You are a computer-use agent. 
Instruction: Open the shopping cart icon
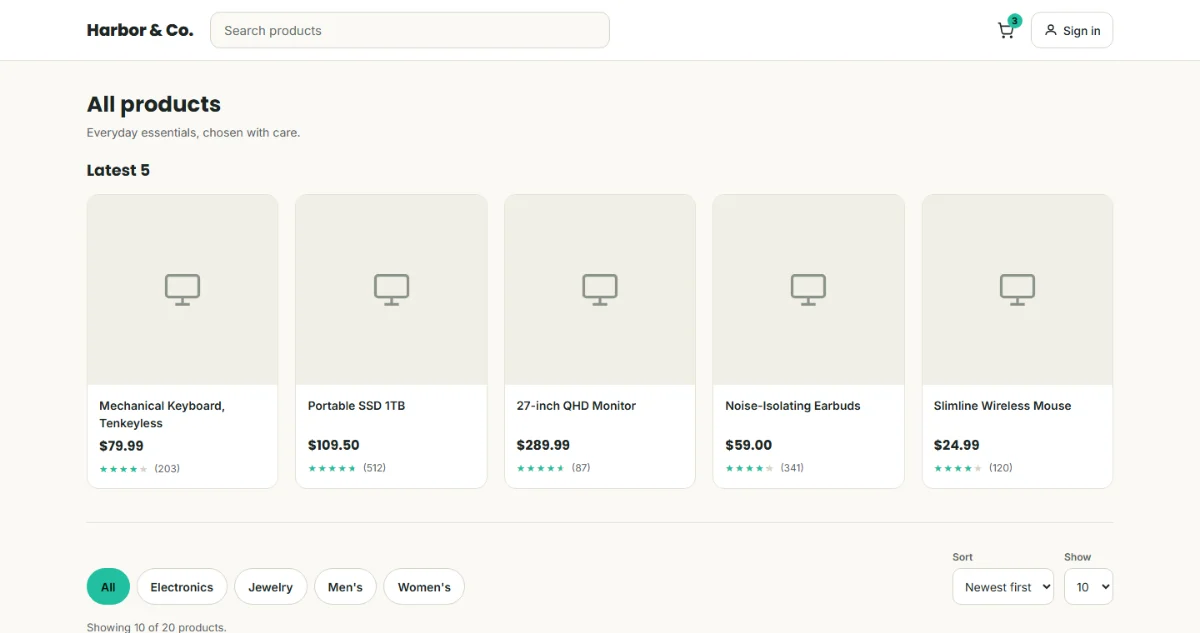click(1006, 31)
